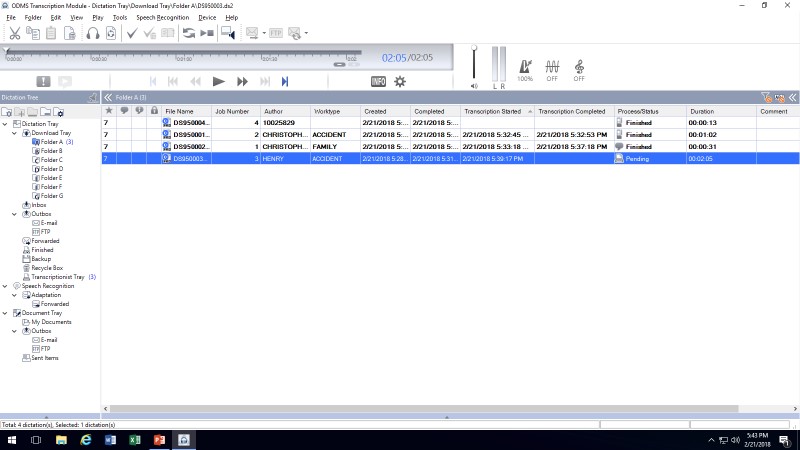Open PowerPoint from the taskbar
800x450 pixels.
pyautogui.click(x=159, y=440)
